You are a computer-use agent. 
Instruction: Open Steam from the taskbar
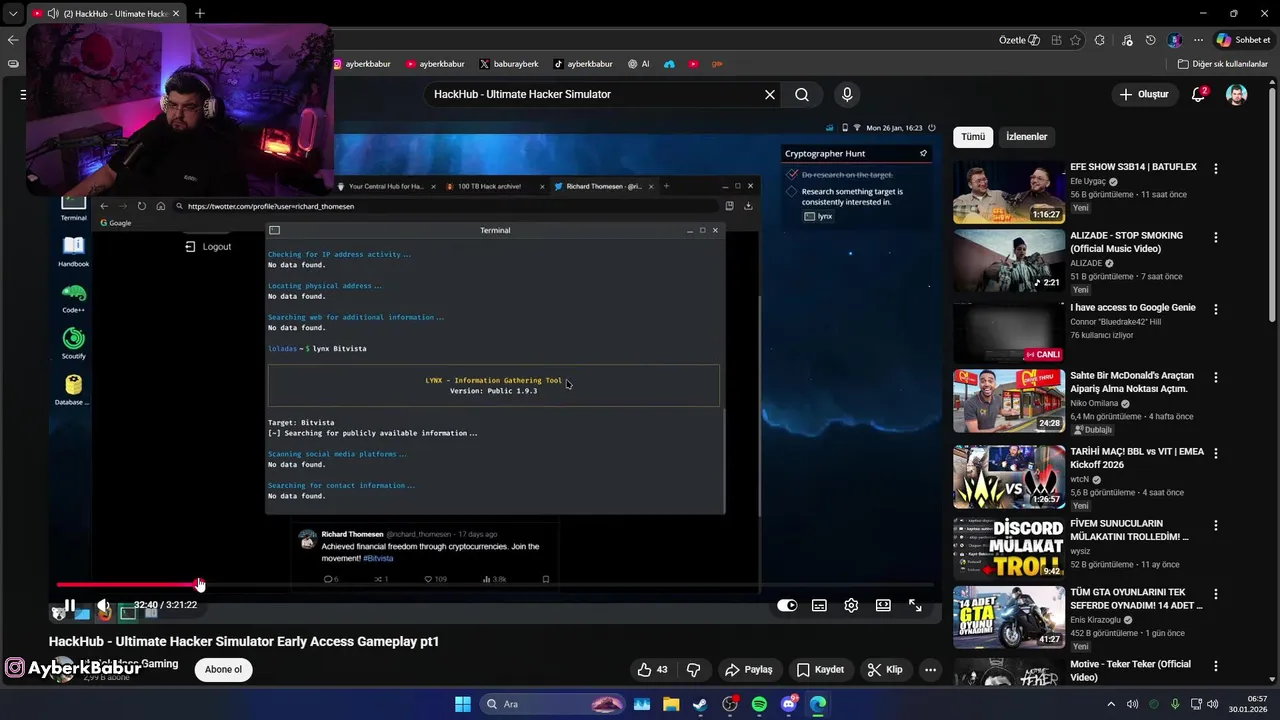(x=700, y=704)
